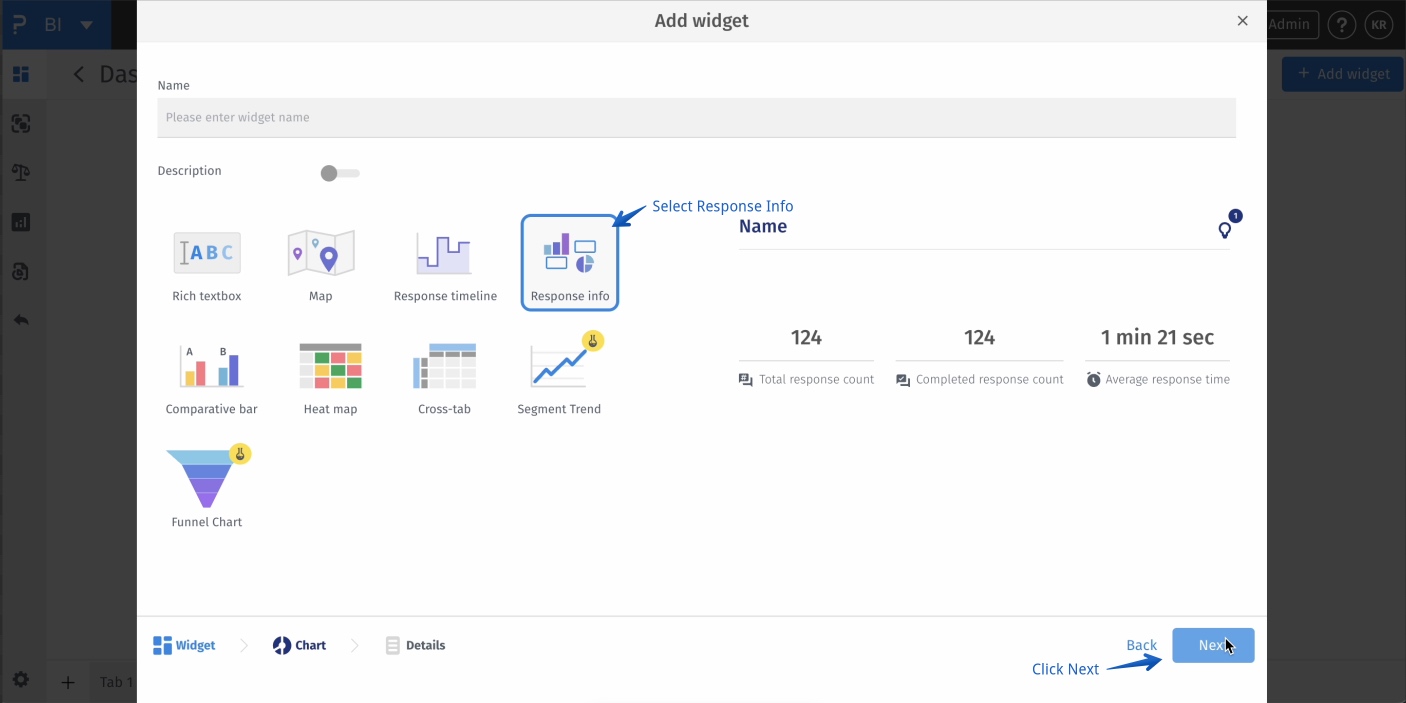Go to the Details step

click(x=416, y=645)
